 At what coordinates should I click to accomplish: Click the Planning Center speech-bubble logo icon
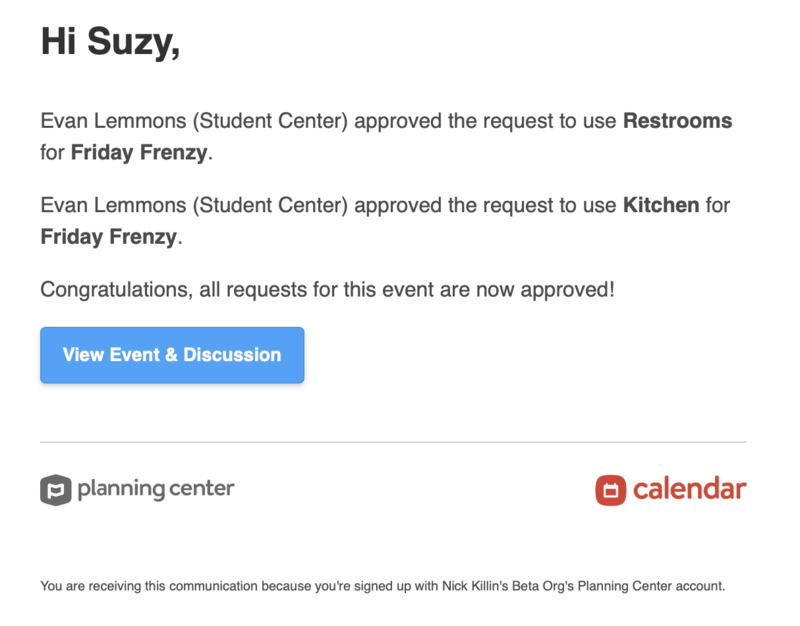(x=58, y=490)
